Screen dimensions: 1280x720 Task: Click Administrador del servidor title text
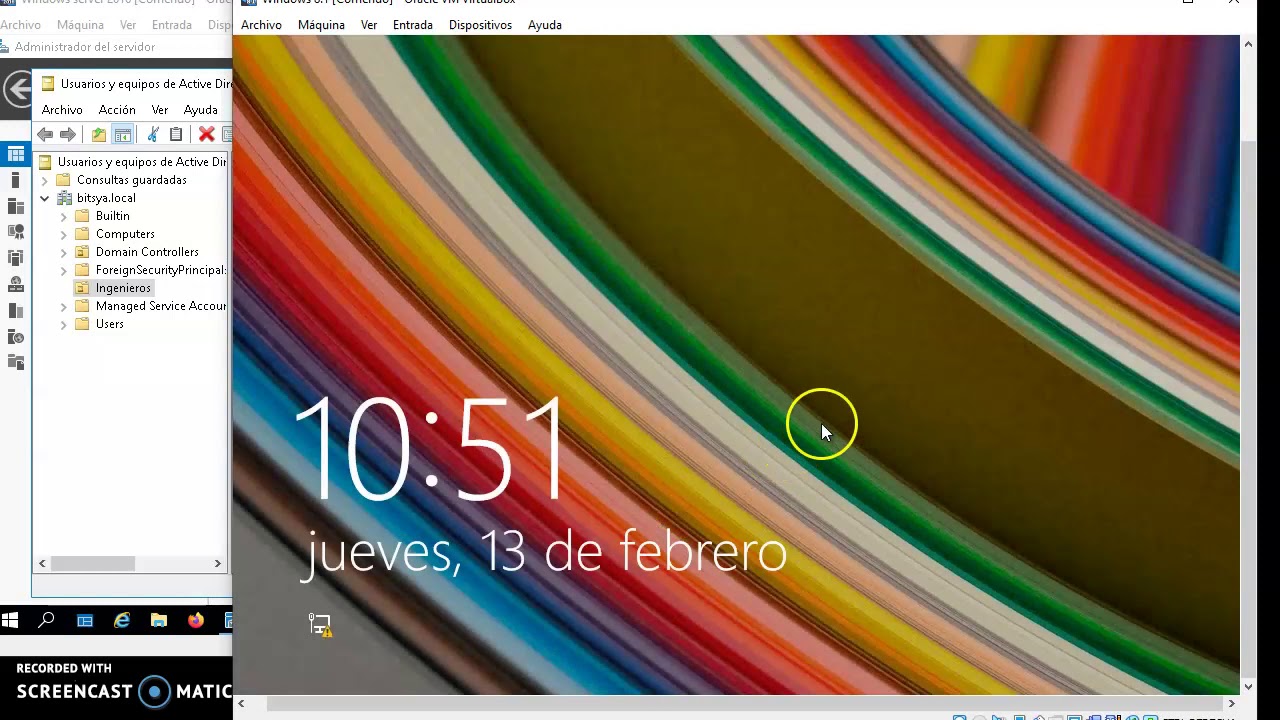click(85, 47)
